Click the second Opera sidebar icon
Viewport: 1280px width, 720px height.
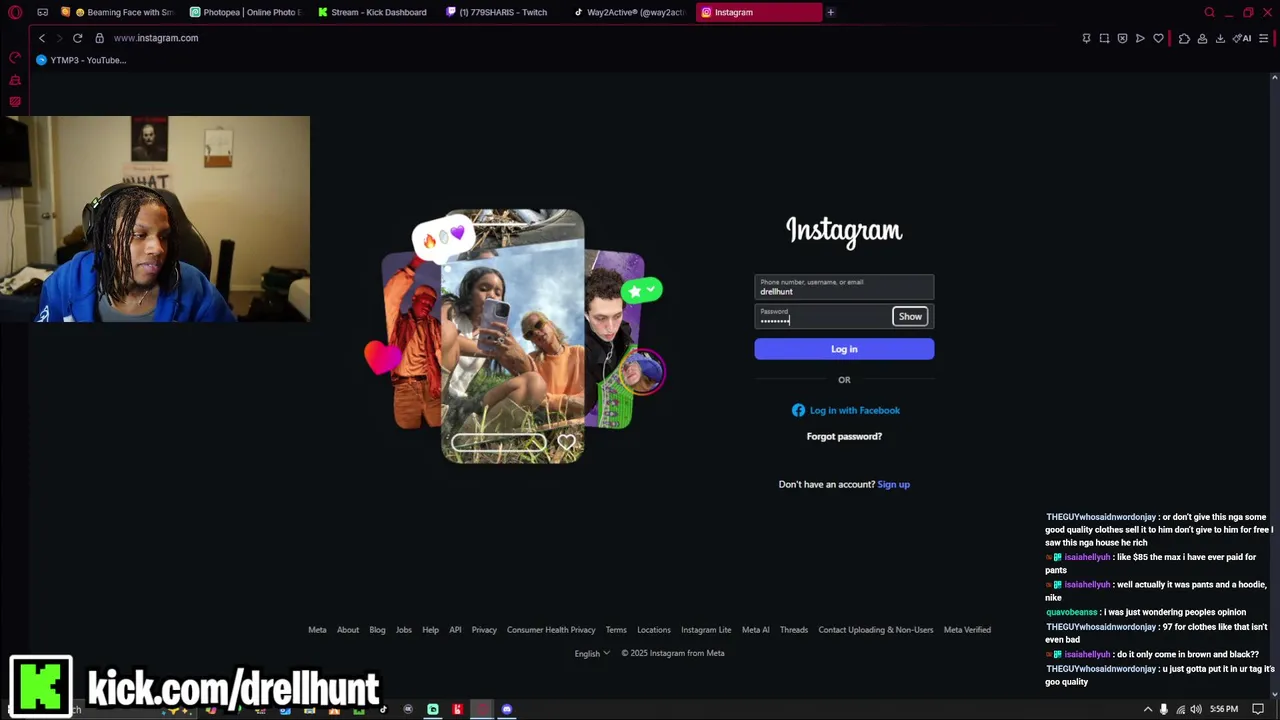(x=15, y=80)
